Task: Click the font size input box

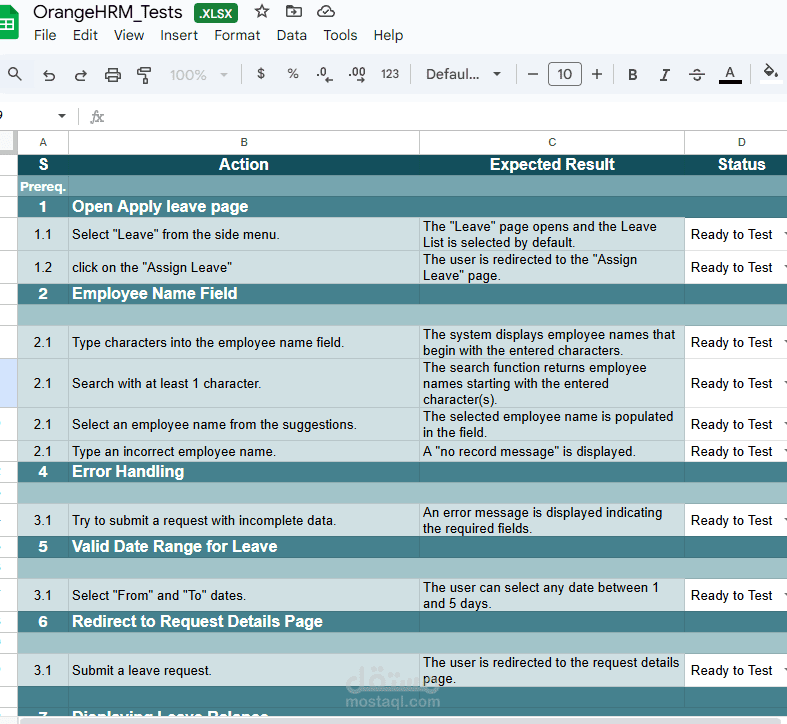Action: tap(565, 74)
